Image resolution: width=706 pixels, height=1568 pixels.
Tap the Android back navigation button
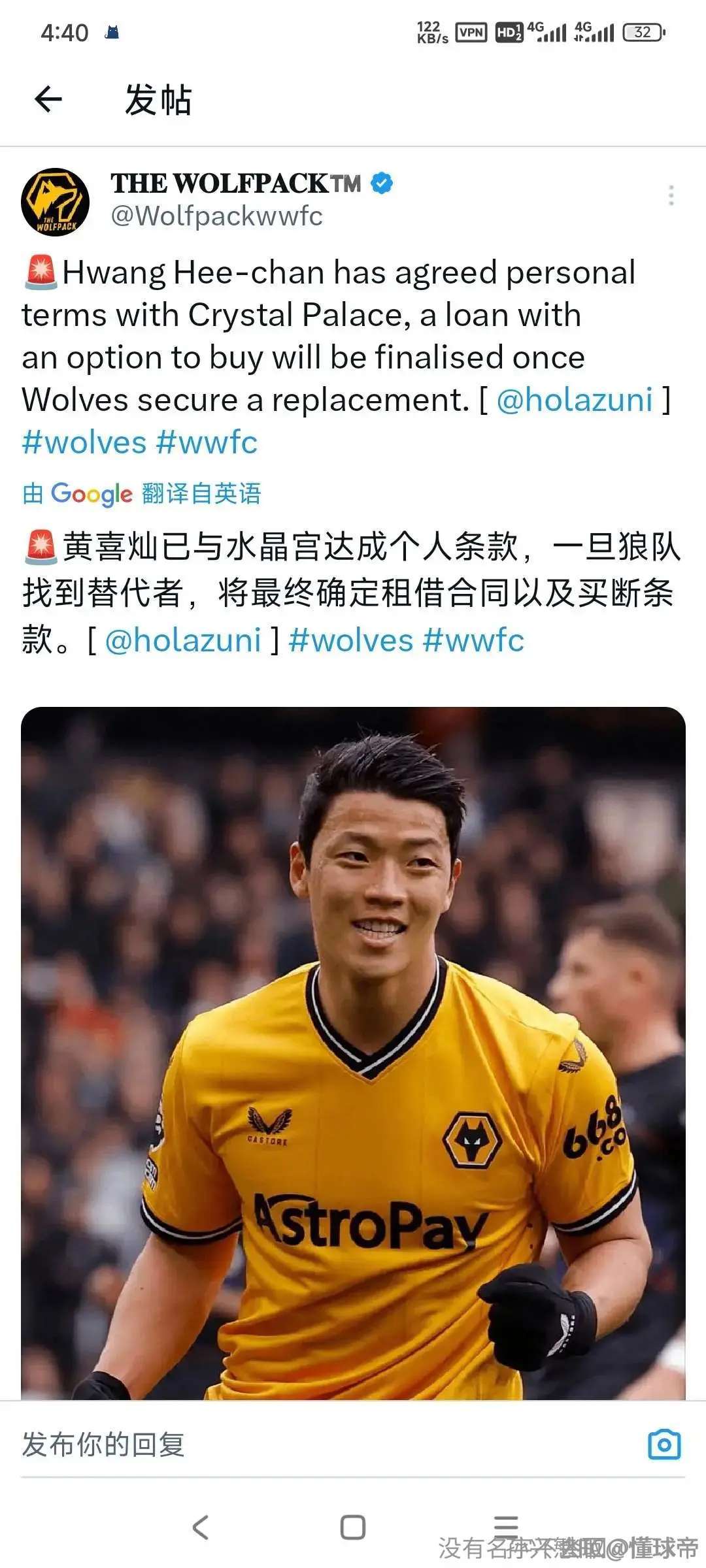pyautogui.click(x=200, y=1526)
